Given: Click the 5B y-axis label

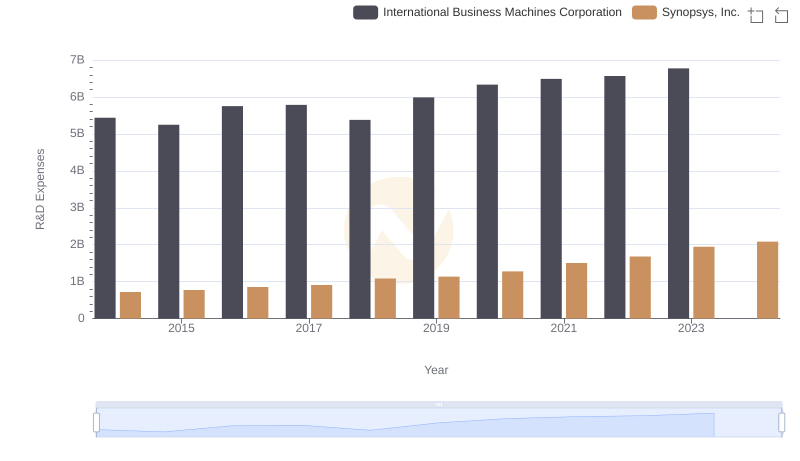Looking at the screenshot, I should pos(77,134).
